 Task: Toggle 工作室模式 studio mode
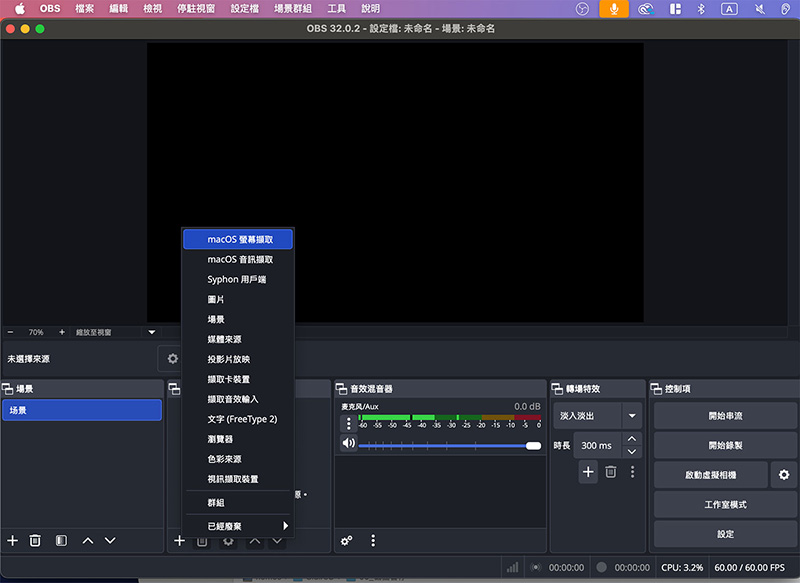coord(725,504)
